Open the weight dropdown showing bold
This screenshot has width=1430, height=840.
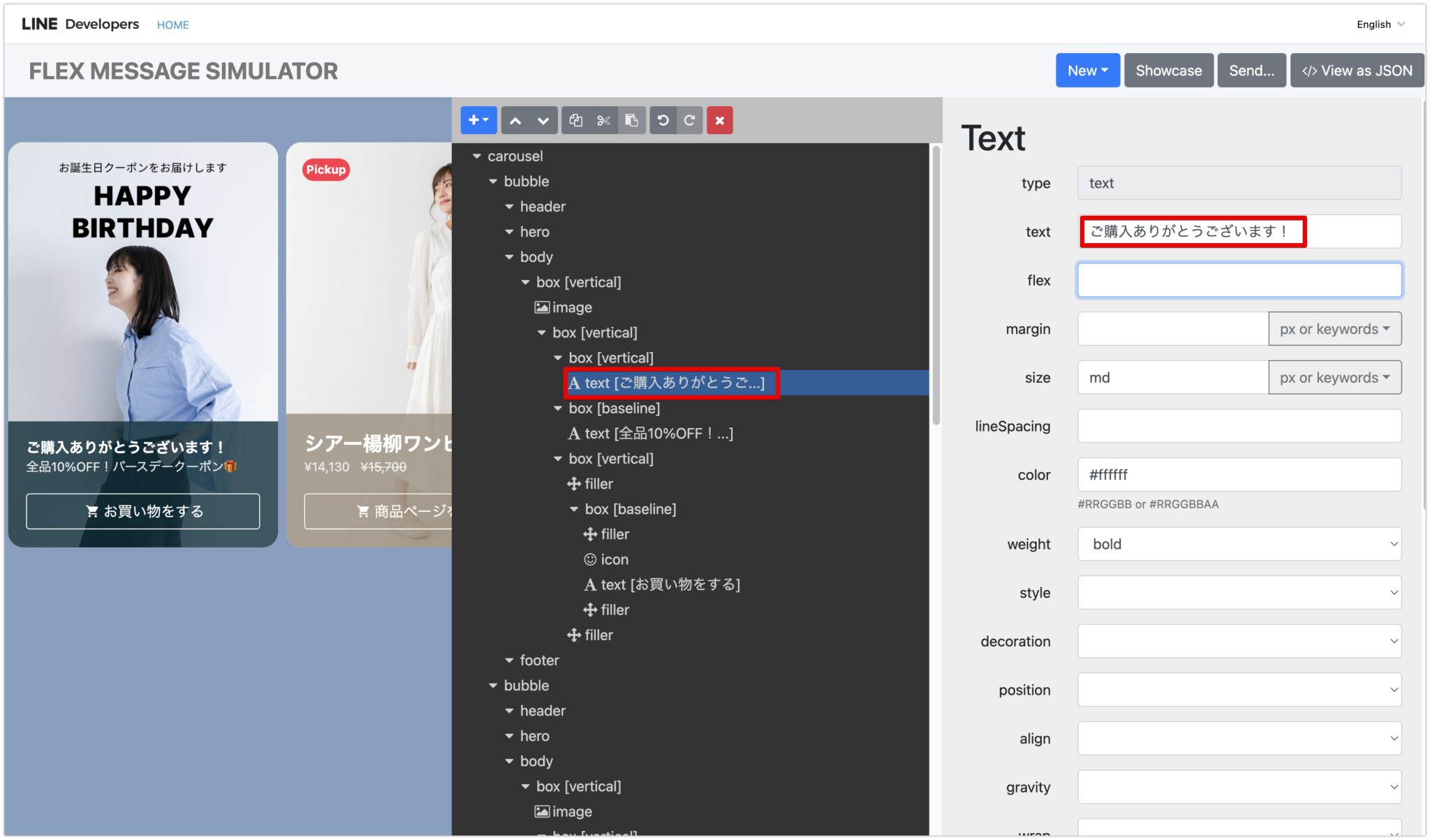(x=1239, y=544)
